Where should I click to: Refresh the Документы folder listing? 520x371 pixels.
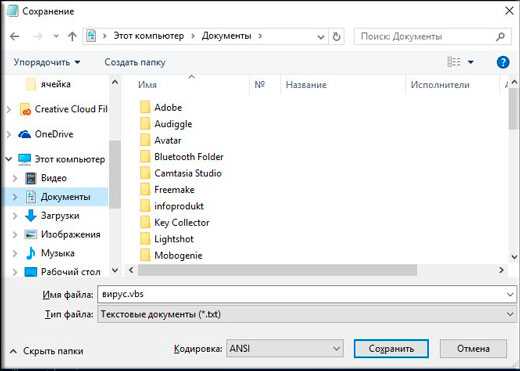coord(337,36)
